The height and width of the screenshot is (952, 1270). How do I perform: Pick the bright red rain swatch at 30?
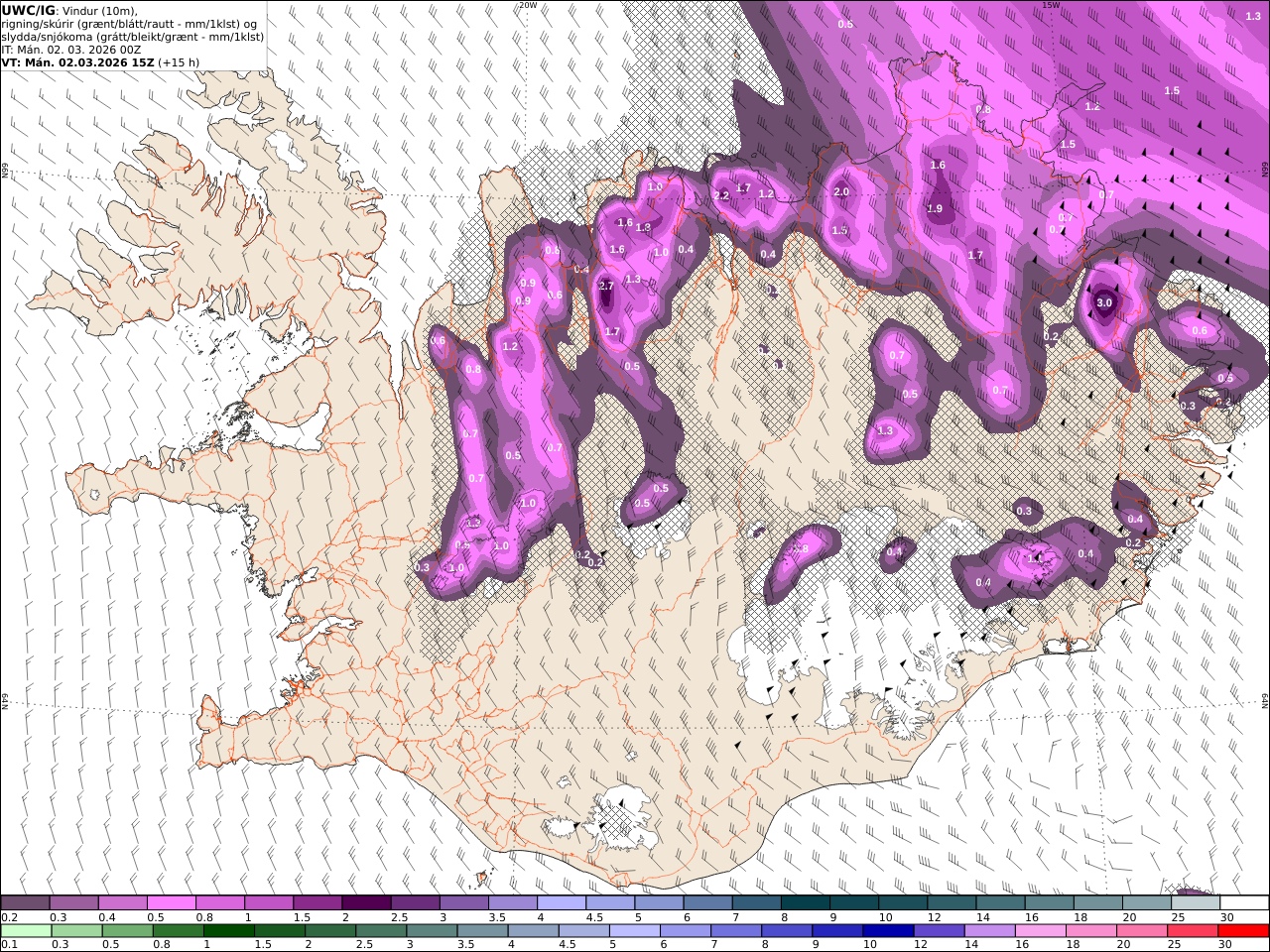point(1242,931)
